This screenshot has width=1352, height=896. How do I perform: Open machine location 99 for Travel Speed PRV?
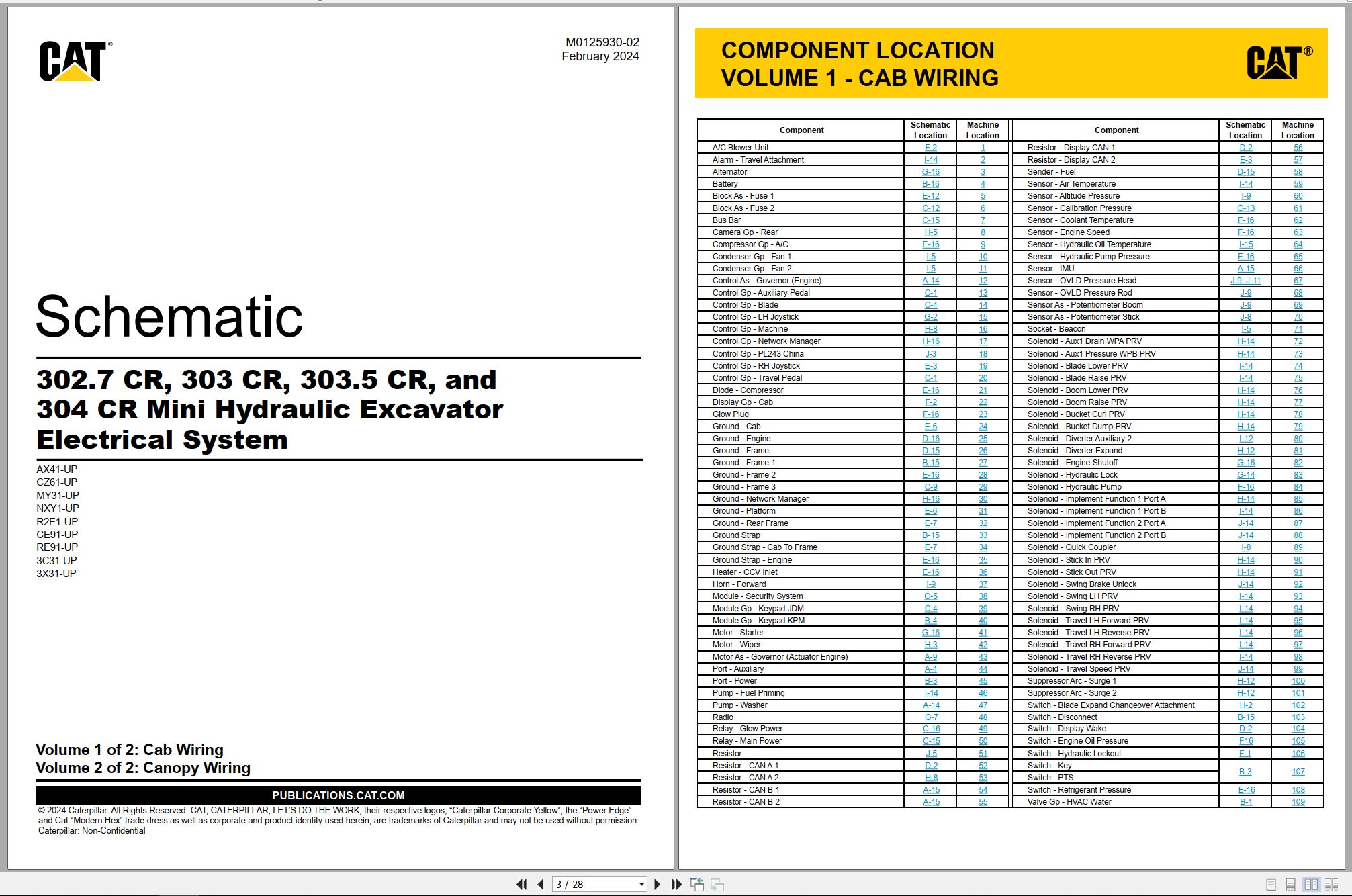point(1298,669)
